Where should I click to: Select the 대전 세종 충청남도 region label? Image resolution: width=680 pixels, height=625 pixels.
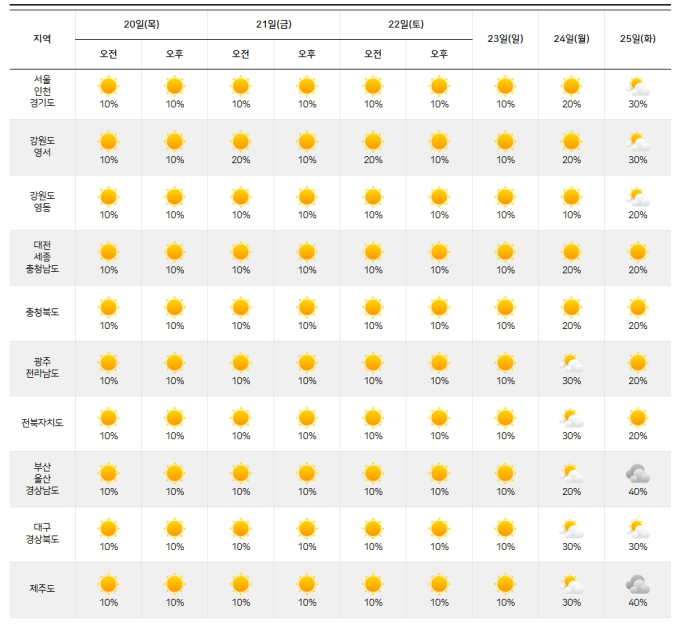click(42, 257)
